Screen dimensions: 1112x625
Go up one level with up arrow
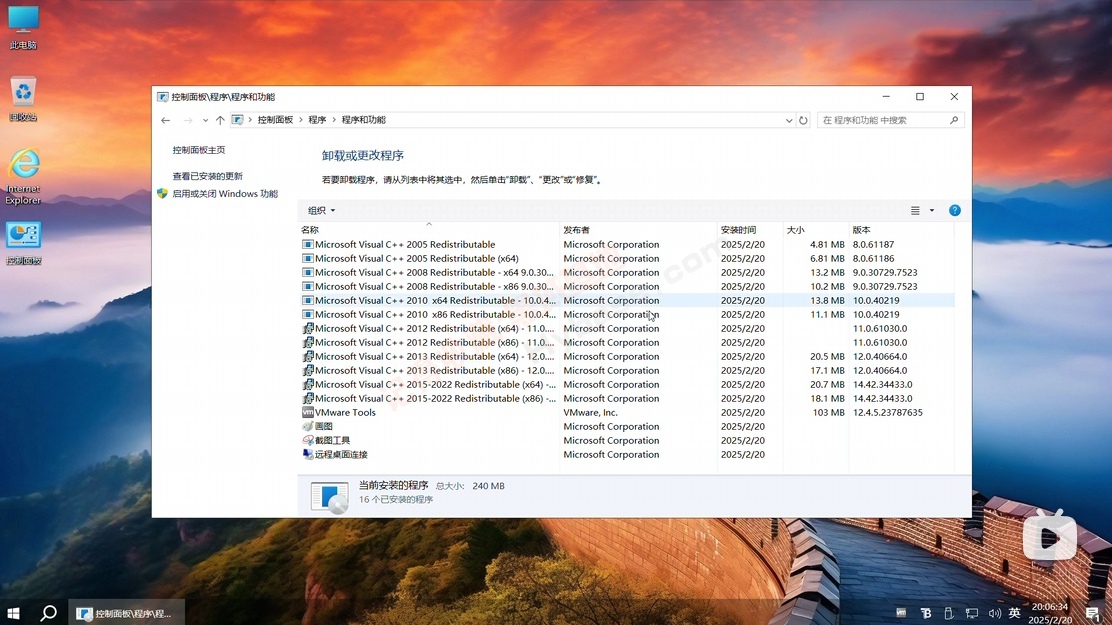tap(221, 120)
